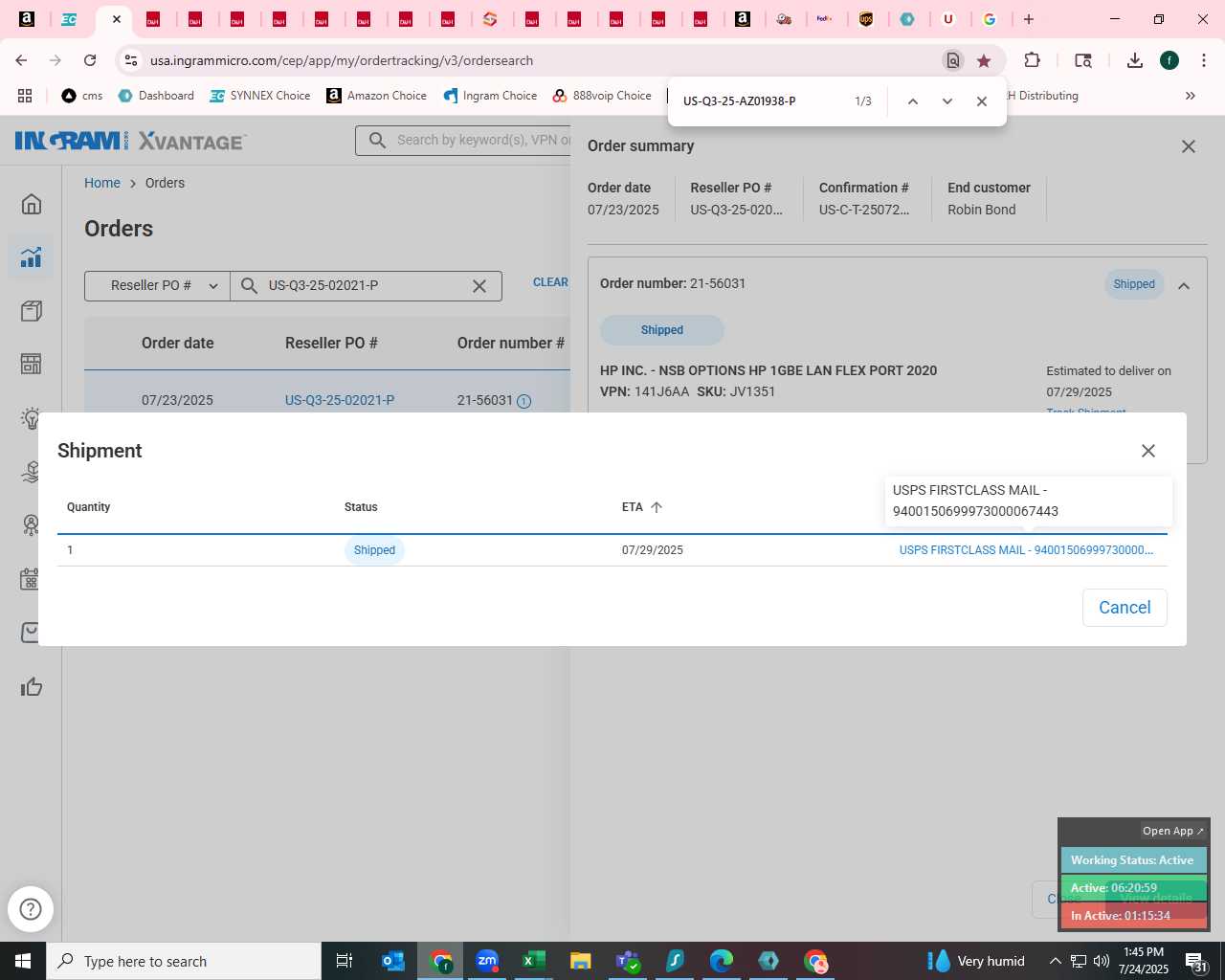Click the help question mark button
Screen dimensions: 1225x980
pos(31,909)
